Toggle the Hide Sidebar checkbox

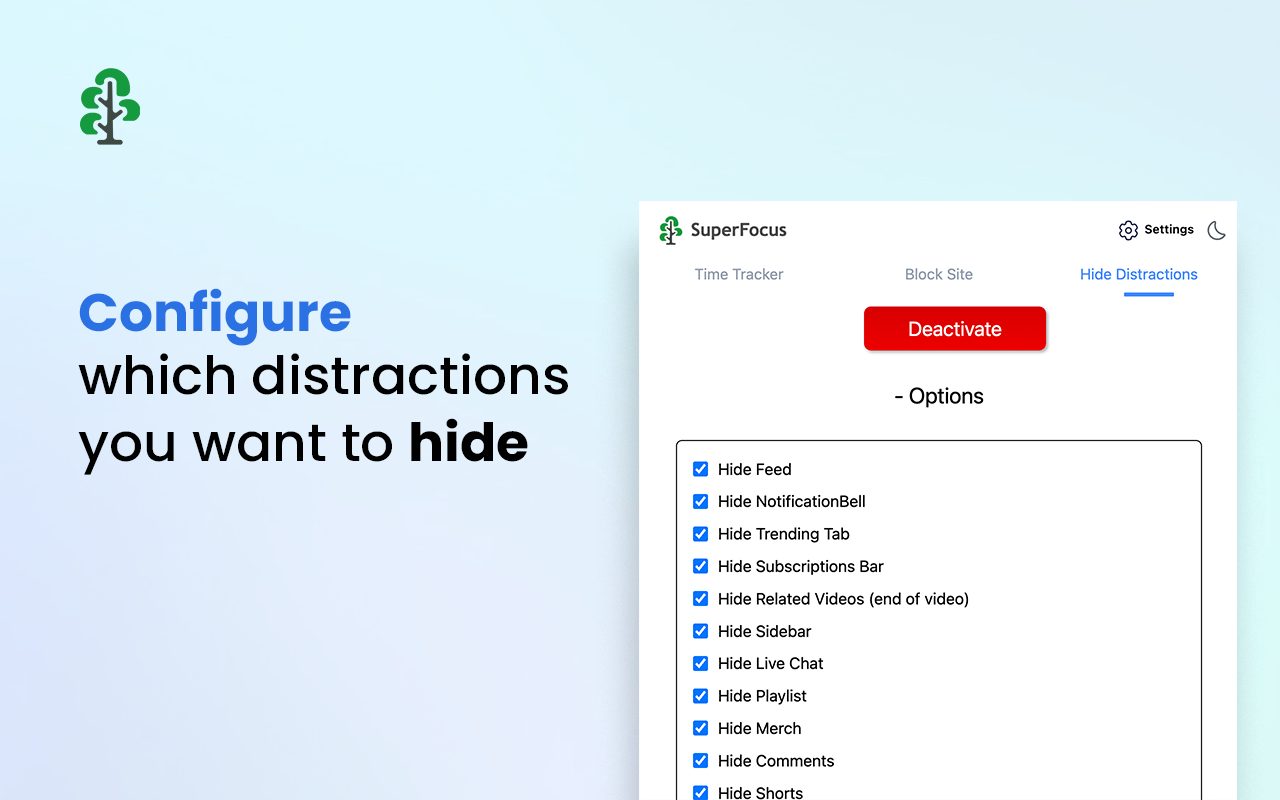[701, 631]
